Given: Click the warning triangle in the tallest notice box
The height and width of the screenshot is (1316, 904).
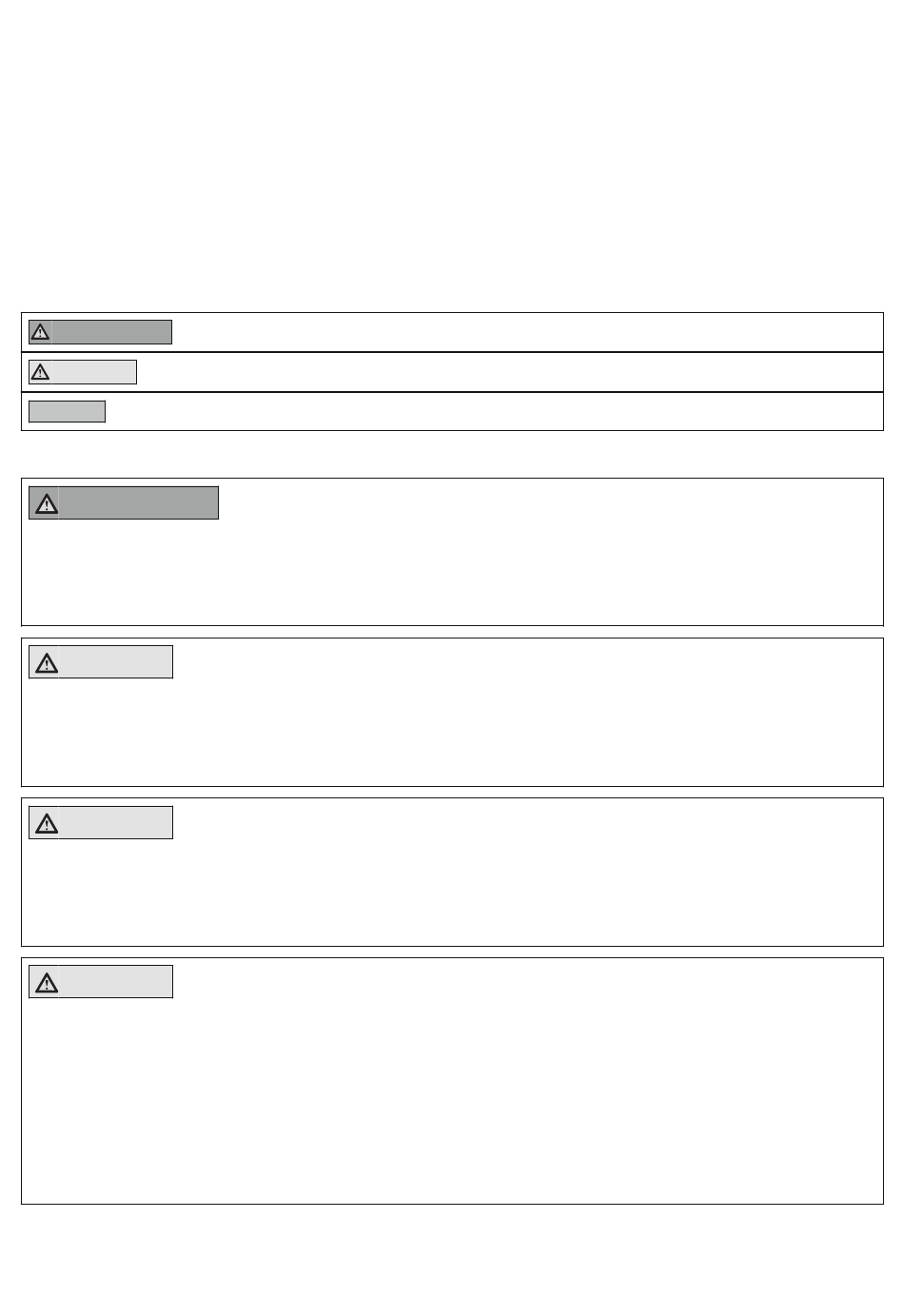Looking at the screenshot, I should coord(47,982).
